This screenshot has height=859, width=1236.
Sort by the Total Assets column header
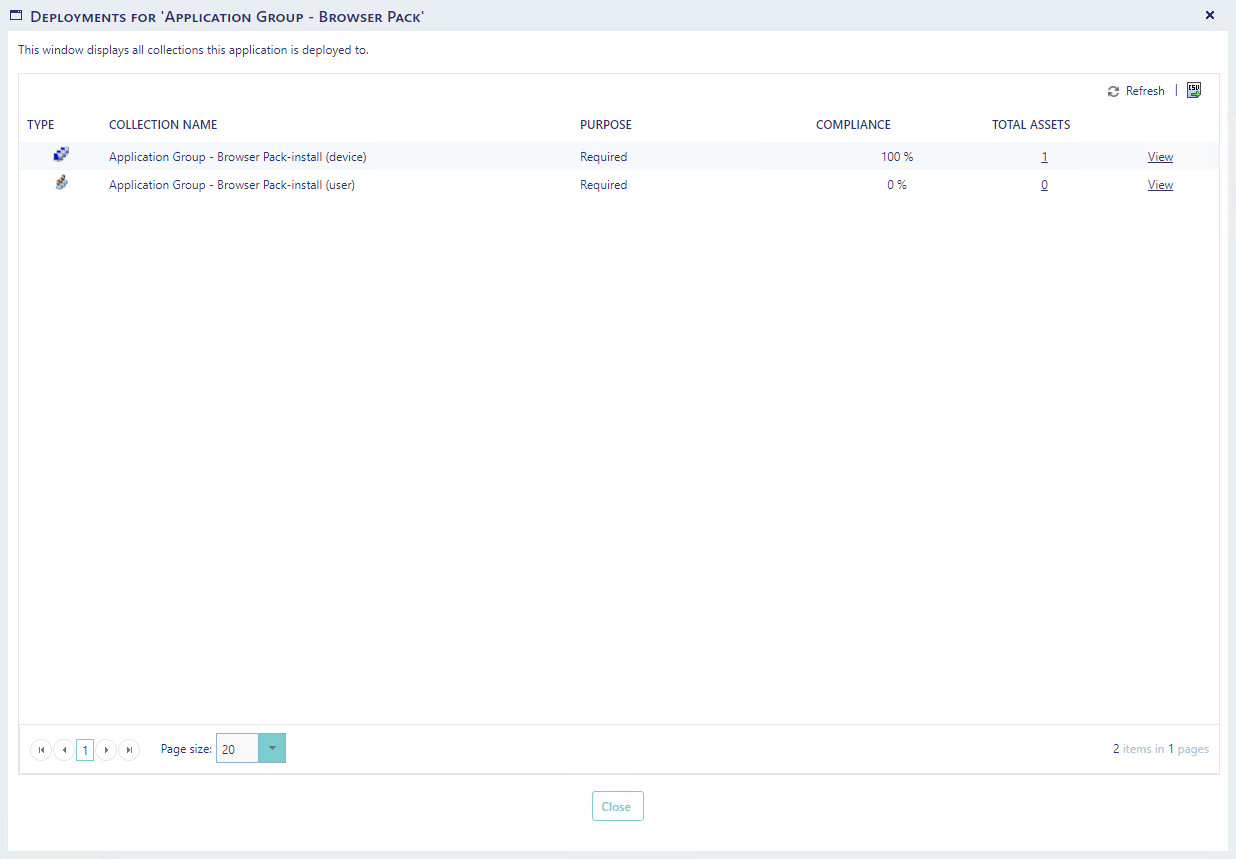(x=1031, y=125)
